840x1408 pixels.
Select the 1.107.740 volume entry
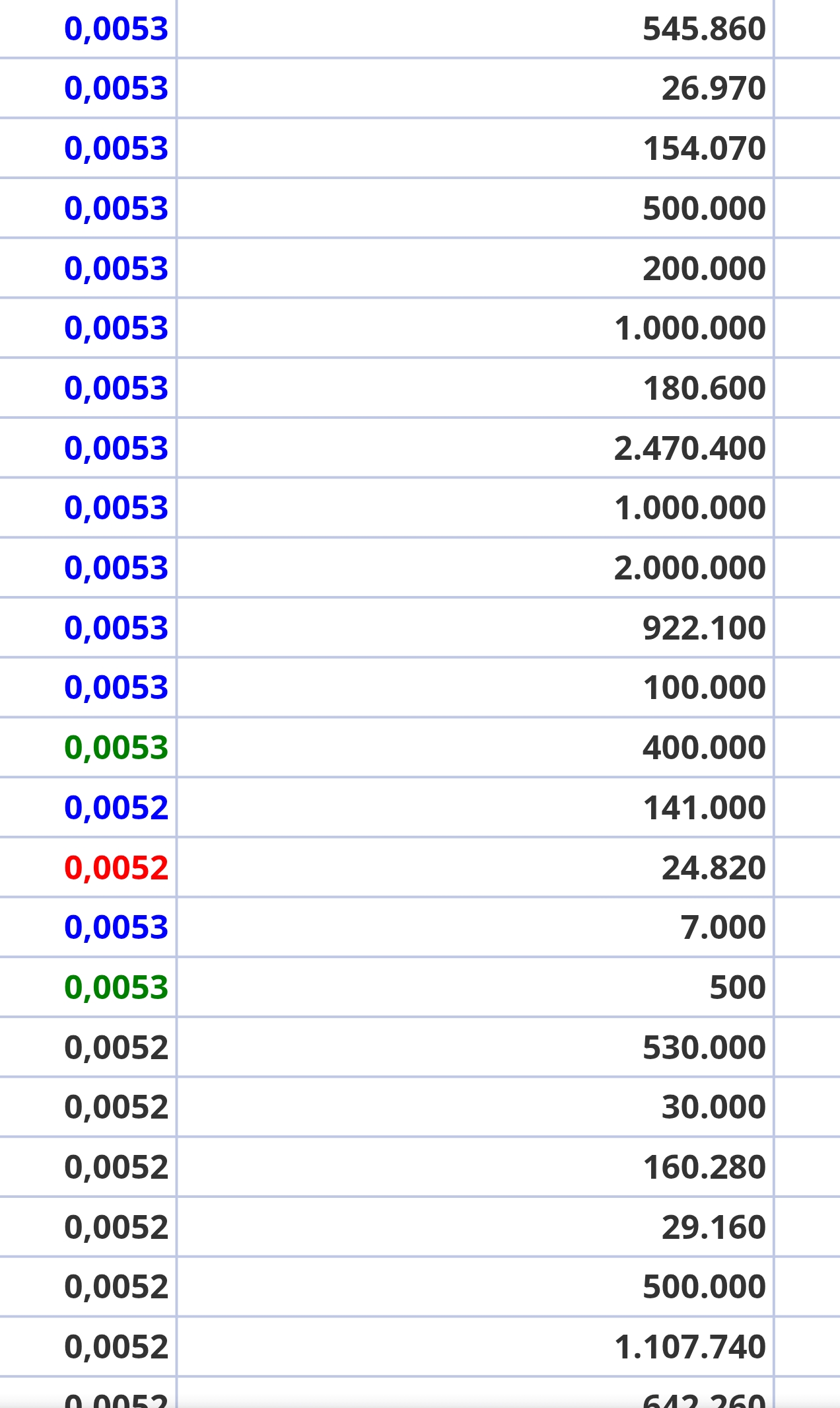tap(689, 1347)
